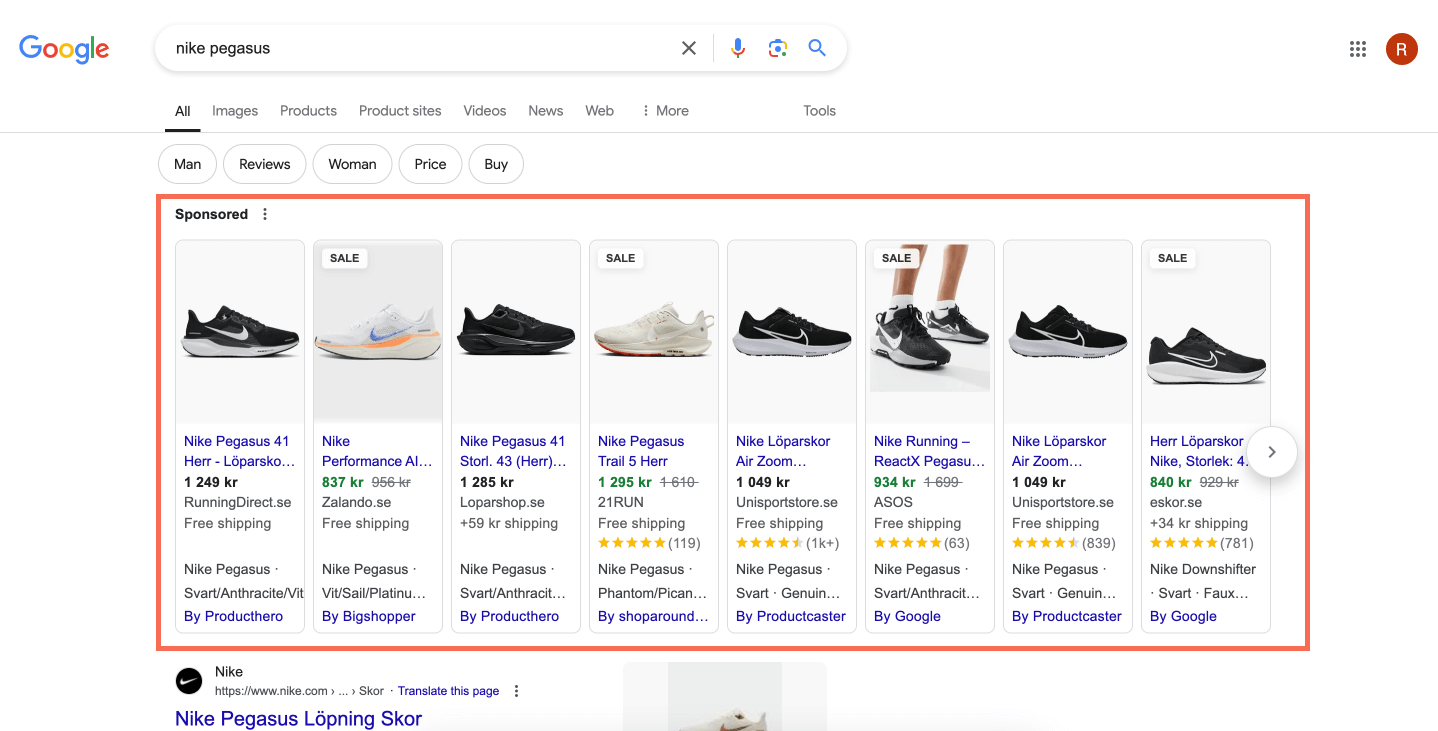Open your account profile avatar
1438x731 pixels.
[1401, 48]
